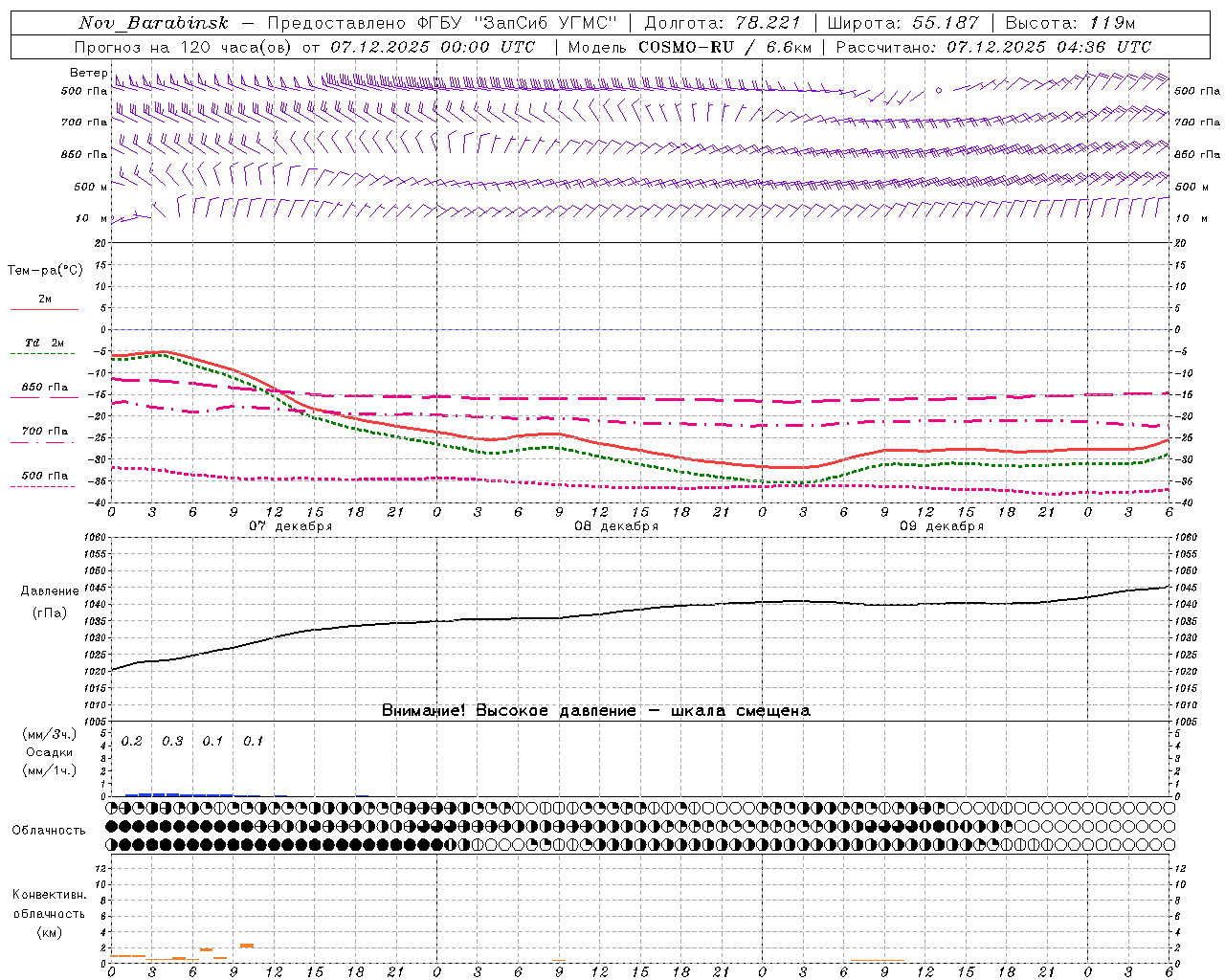Click the elevation text Высота: 119м
The width and height of the screenshot is (1225, 980).
1070,23
